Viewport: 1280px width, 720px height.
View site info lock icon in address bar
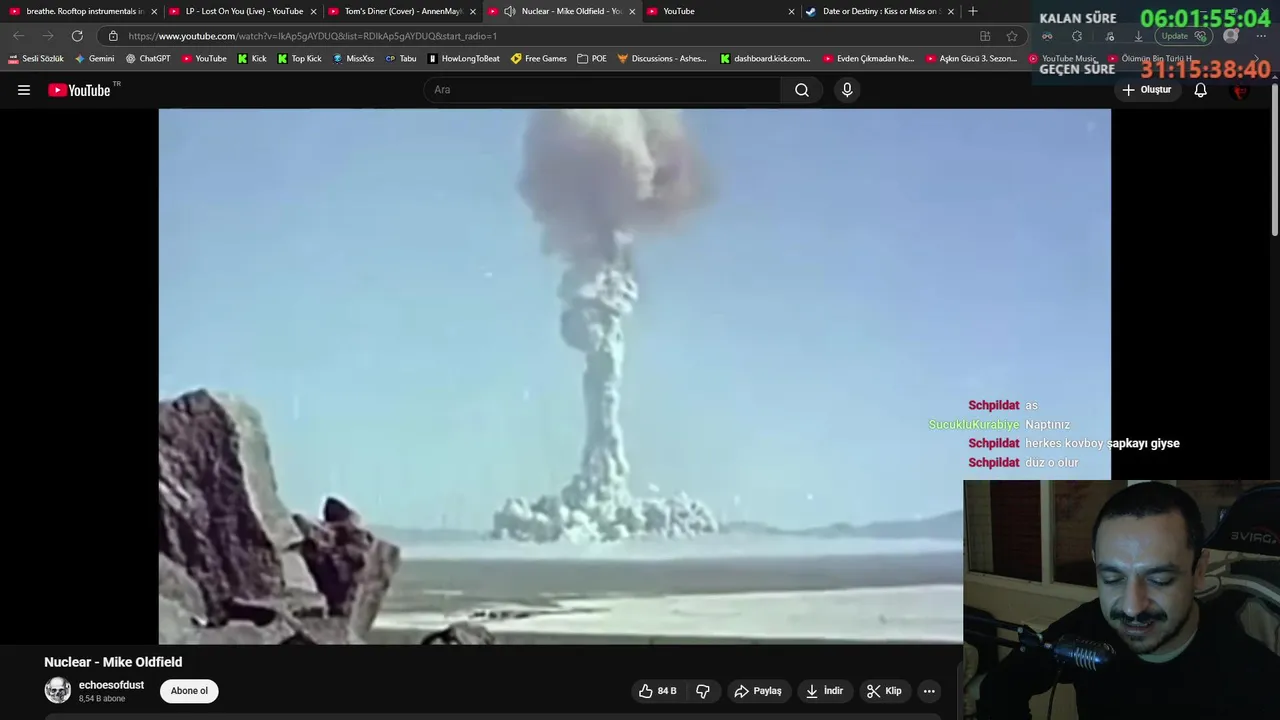113,36
